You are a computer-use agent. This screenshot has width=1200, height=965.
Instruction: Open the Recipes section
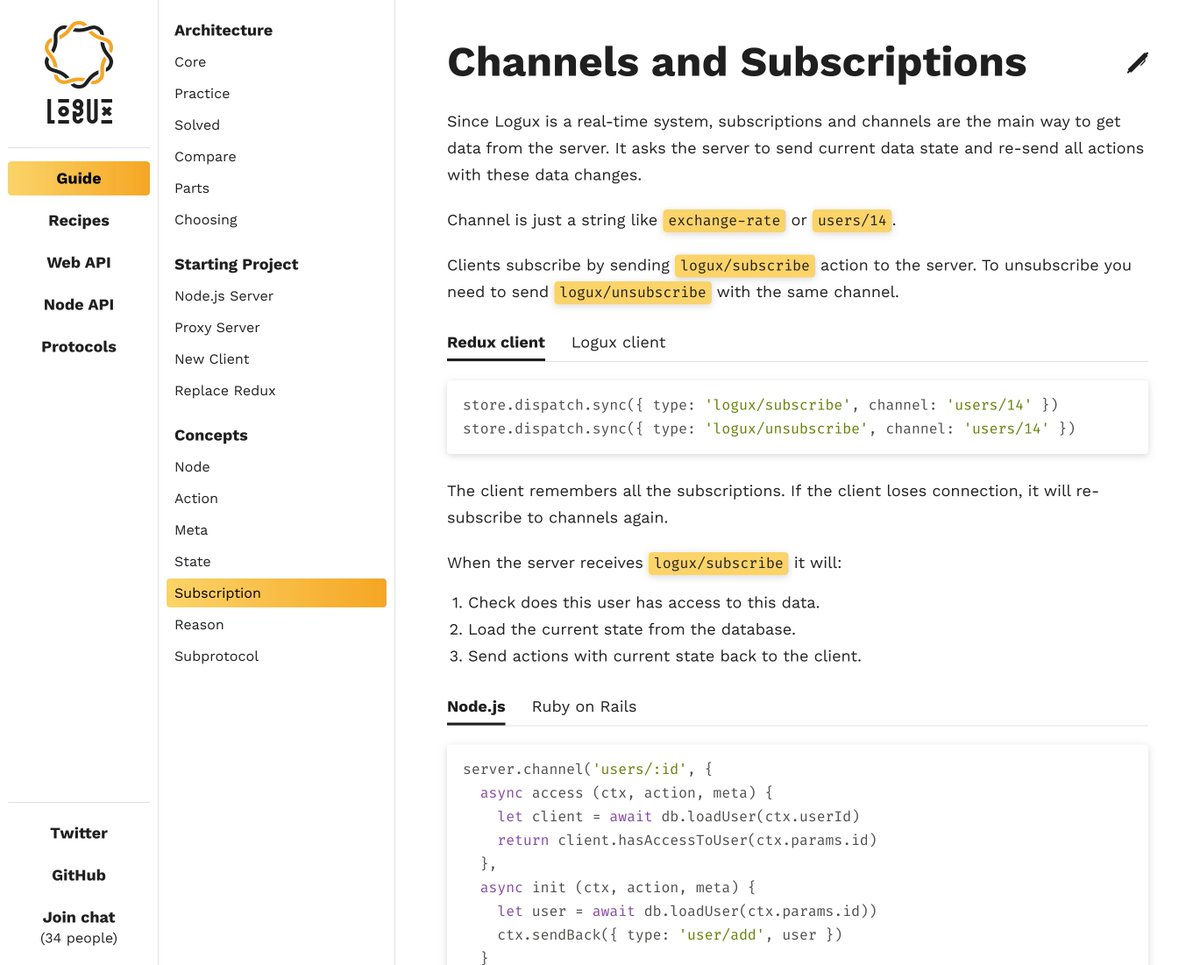[79, 220]
